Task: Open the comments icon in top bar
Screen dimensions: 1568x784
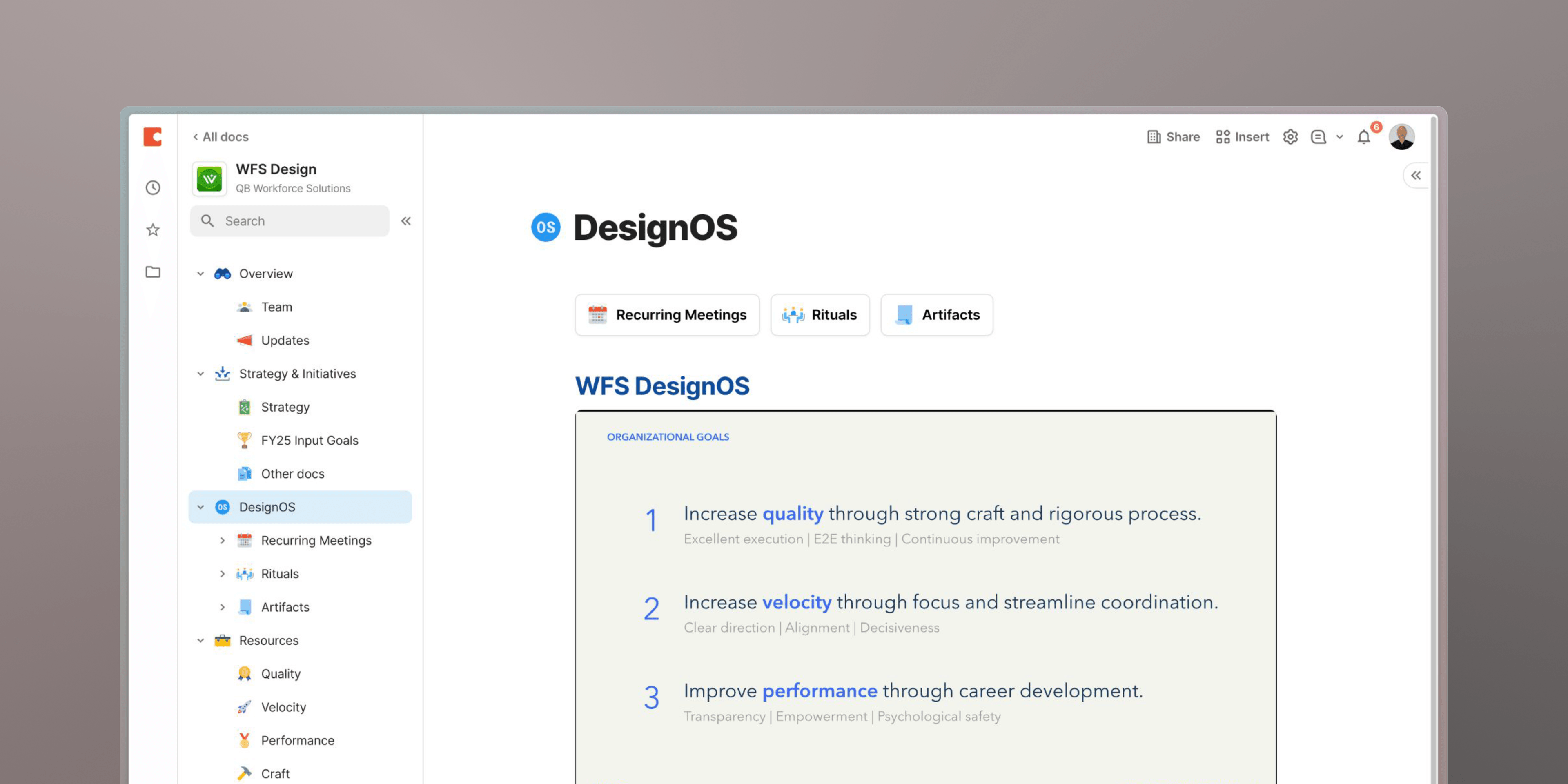Action: point(1319,137)
